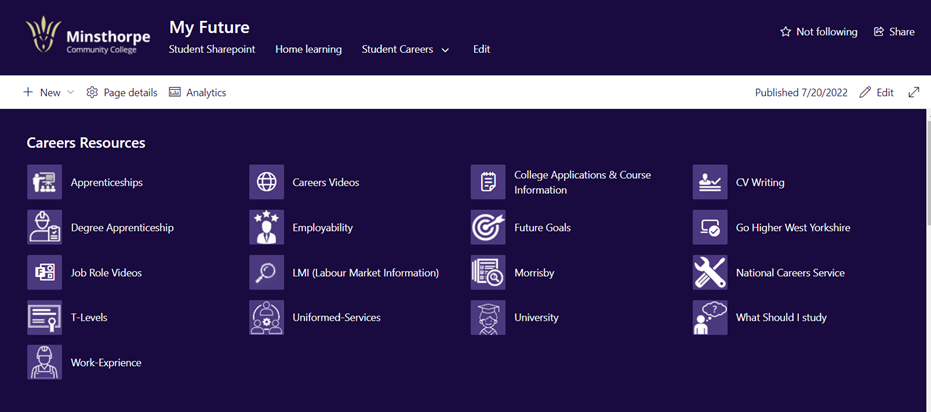
Task: Open the Work-Exprience link text
Action: 106,362
